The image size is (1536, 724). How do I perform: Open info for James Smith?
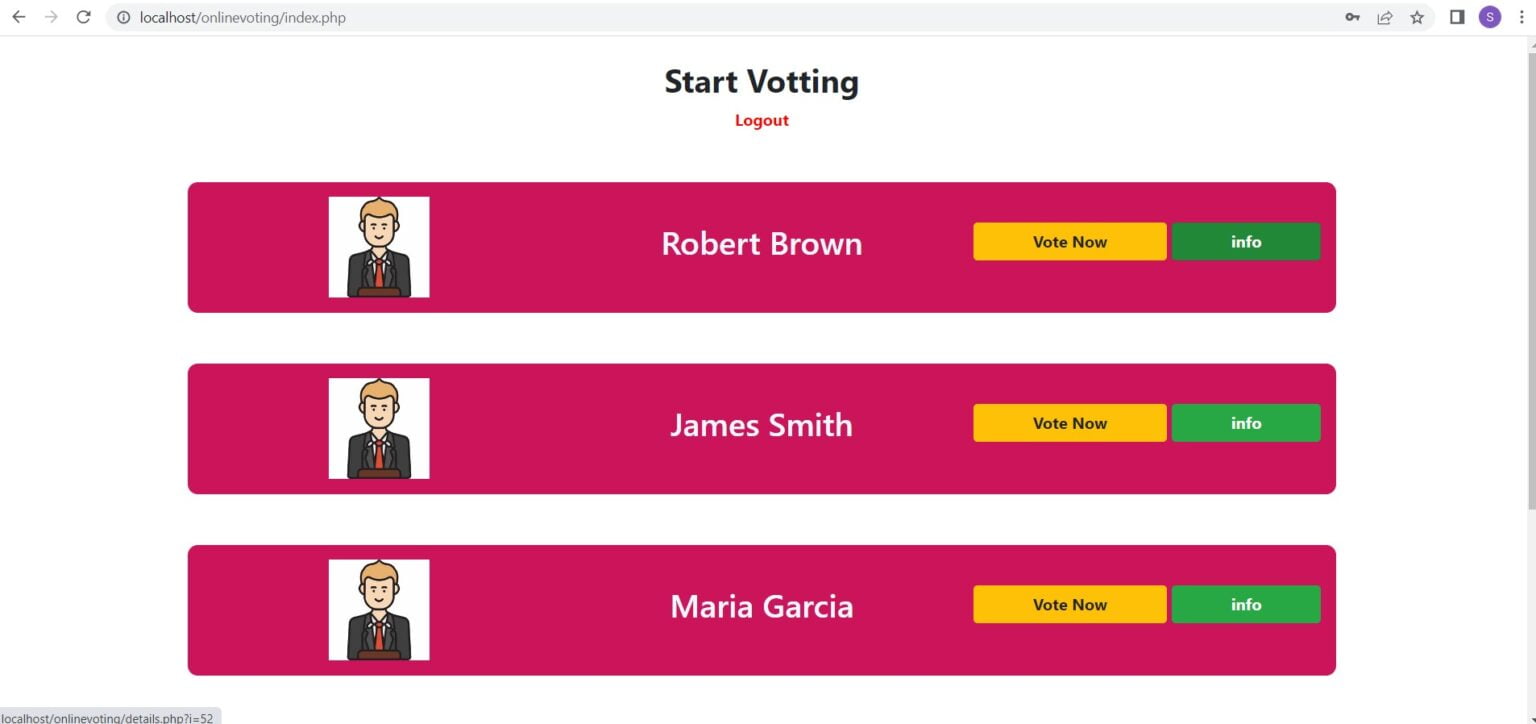click(x=1246, y=423)
